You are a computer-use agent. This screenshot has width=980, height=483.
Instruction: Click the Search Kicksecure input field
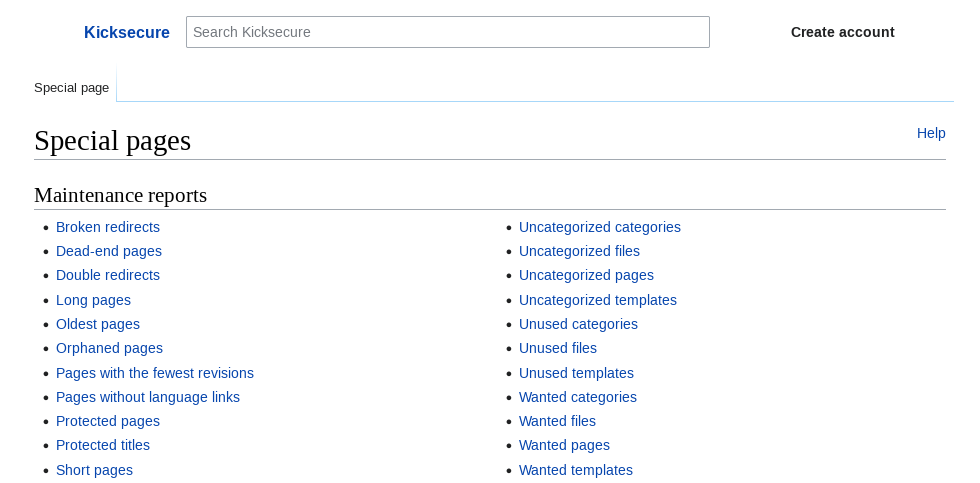pos(447,32)
